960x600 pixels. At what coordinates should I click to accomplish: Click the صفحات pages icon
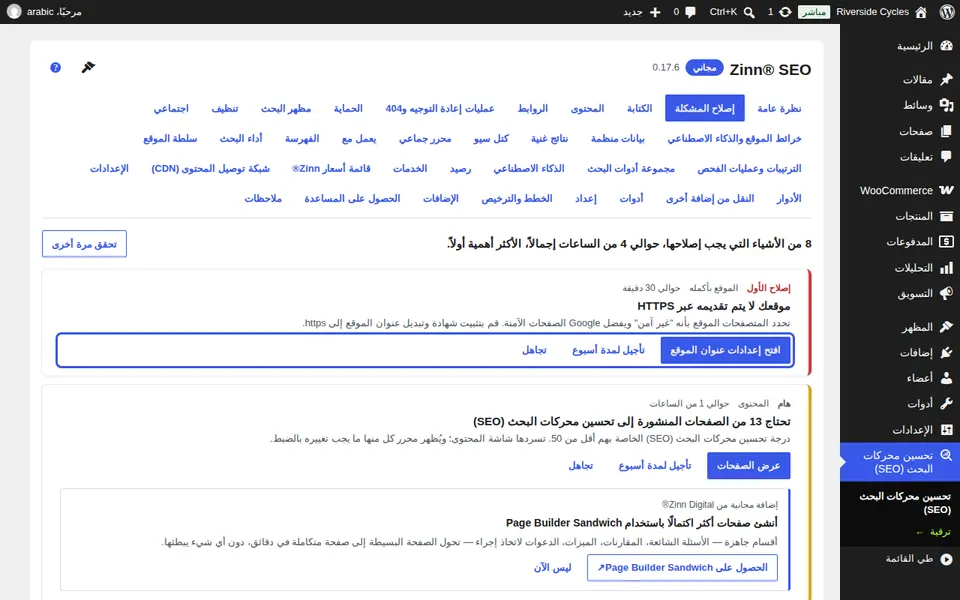point(947,131)
